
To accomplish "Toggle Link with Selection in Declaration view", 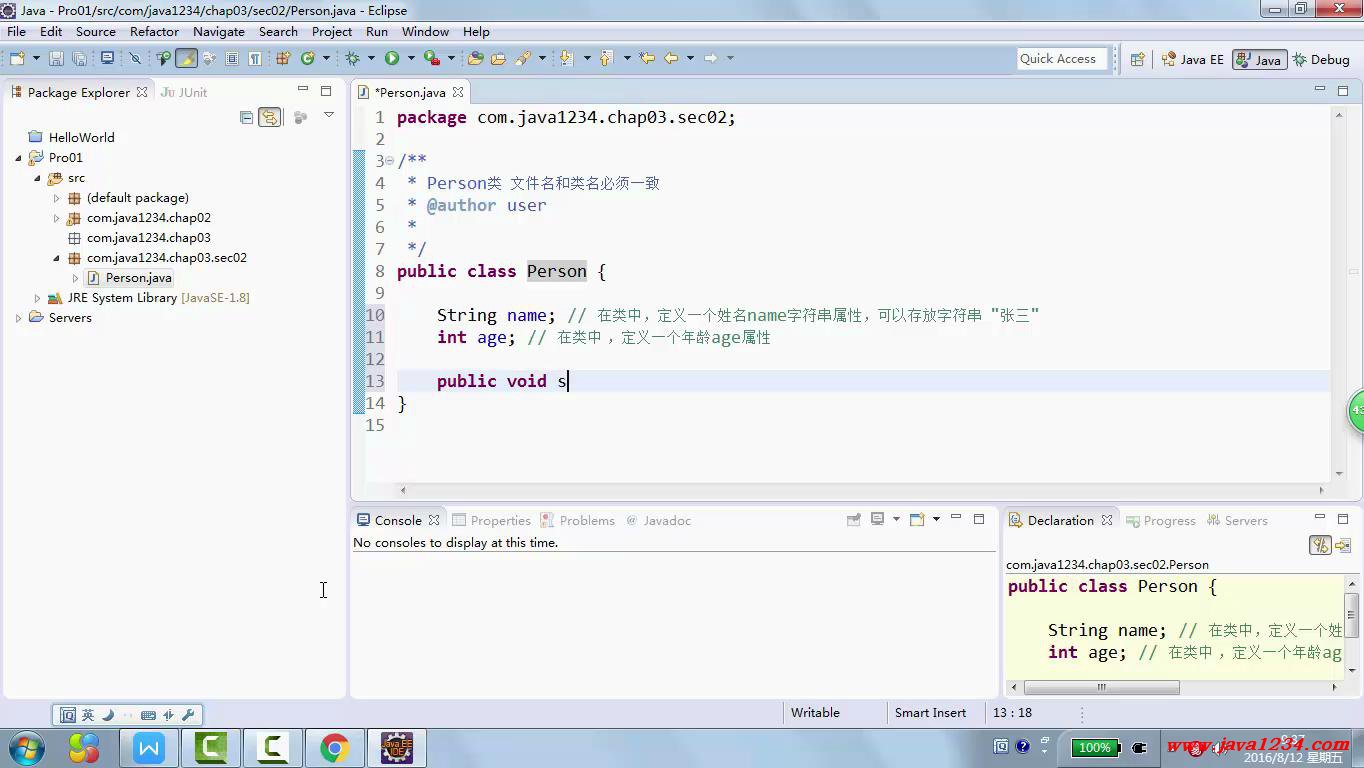I will click(1320, 545).
